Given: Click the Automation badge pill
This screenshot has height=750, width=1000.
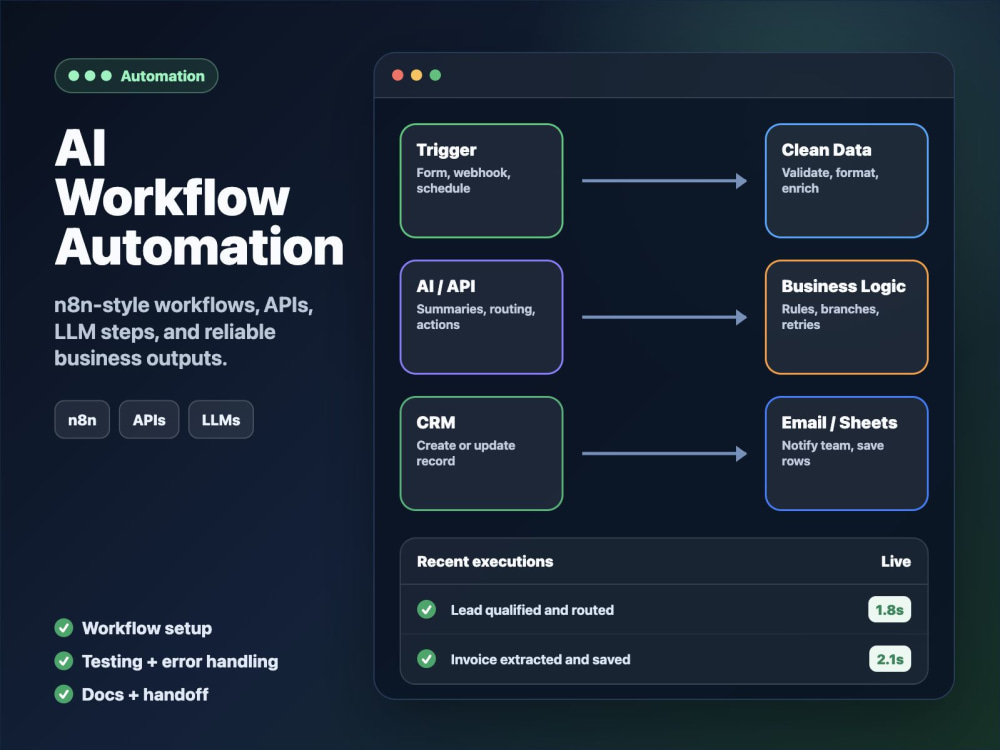Looking at the screenshot, I should (x=136, y=76).
